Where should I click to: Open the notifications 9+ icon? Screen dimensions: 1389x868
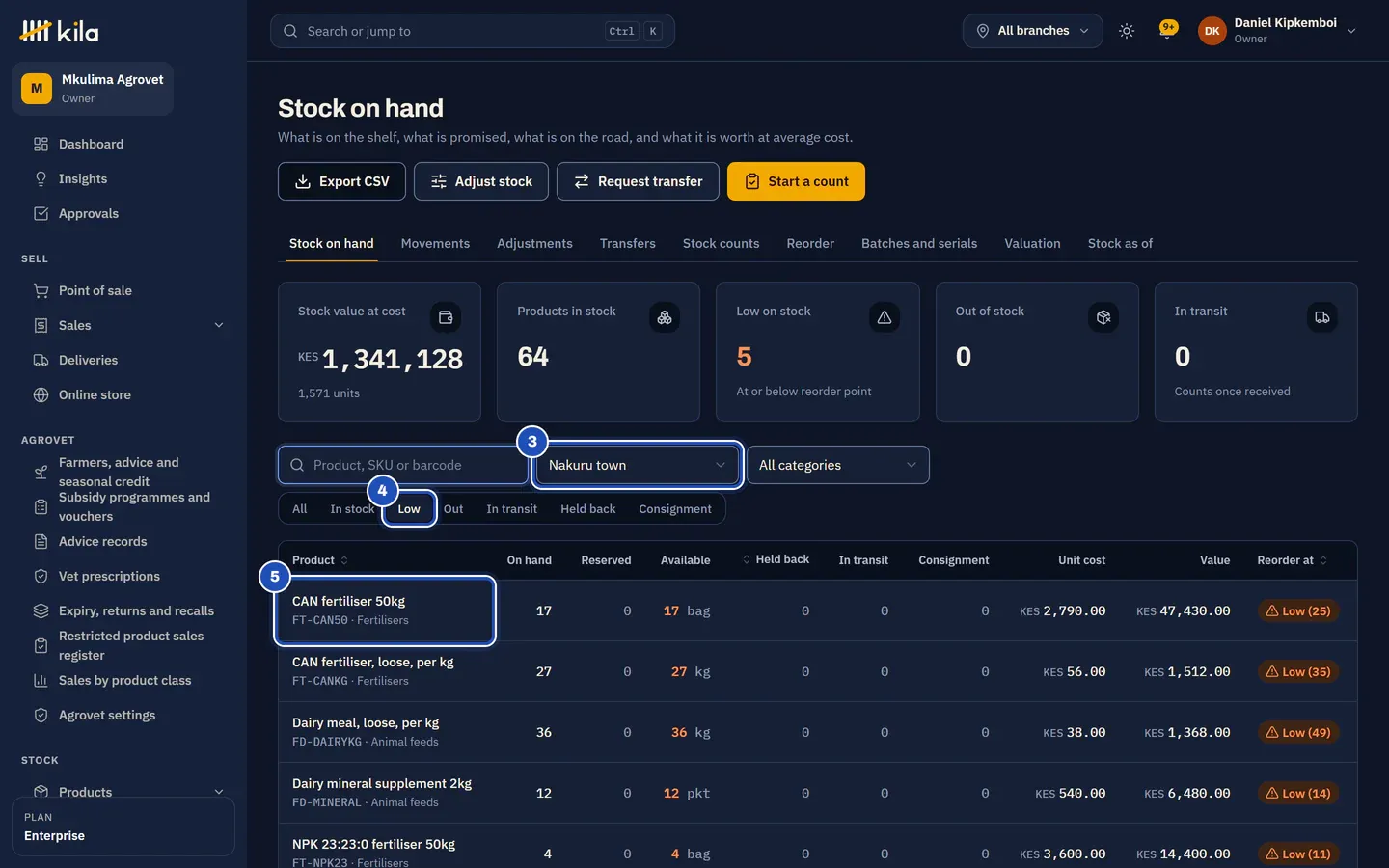pyautogui.click(x=1168, y=31)
